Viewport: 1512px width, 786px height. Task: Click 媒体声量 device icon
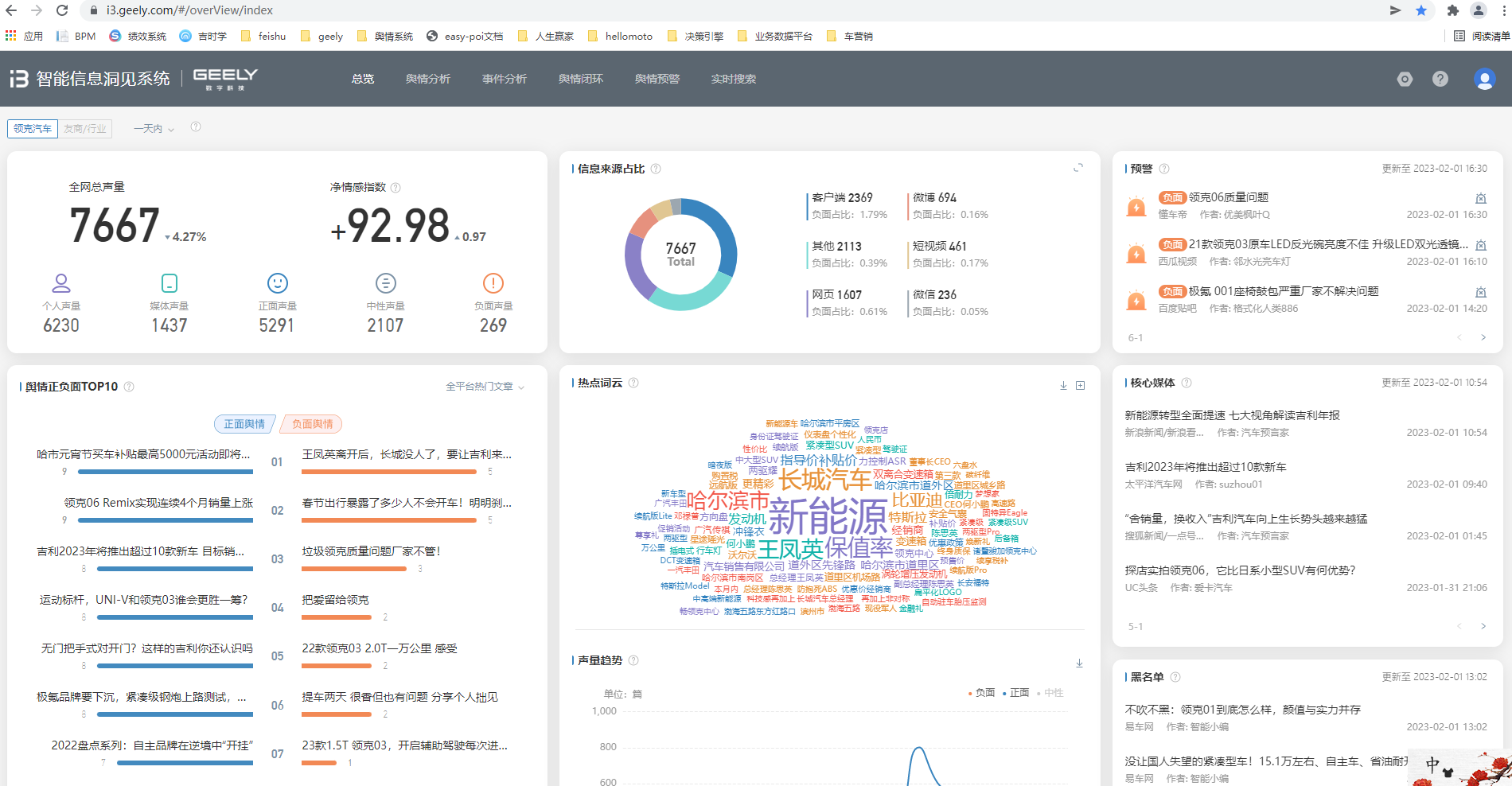pyautogui.click(x=170, y=283)
